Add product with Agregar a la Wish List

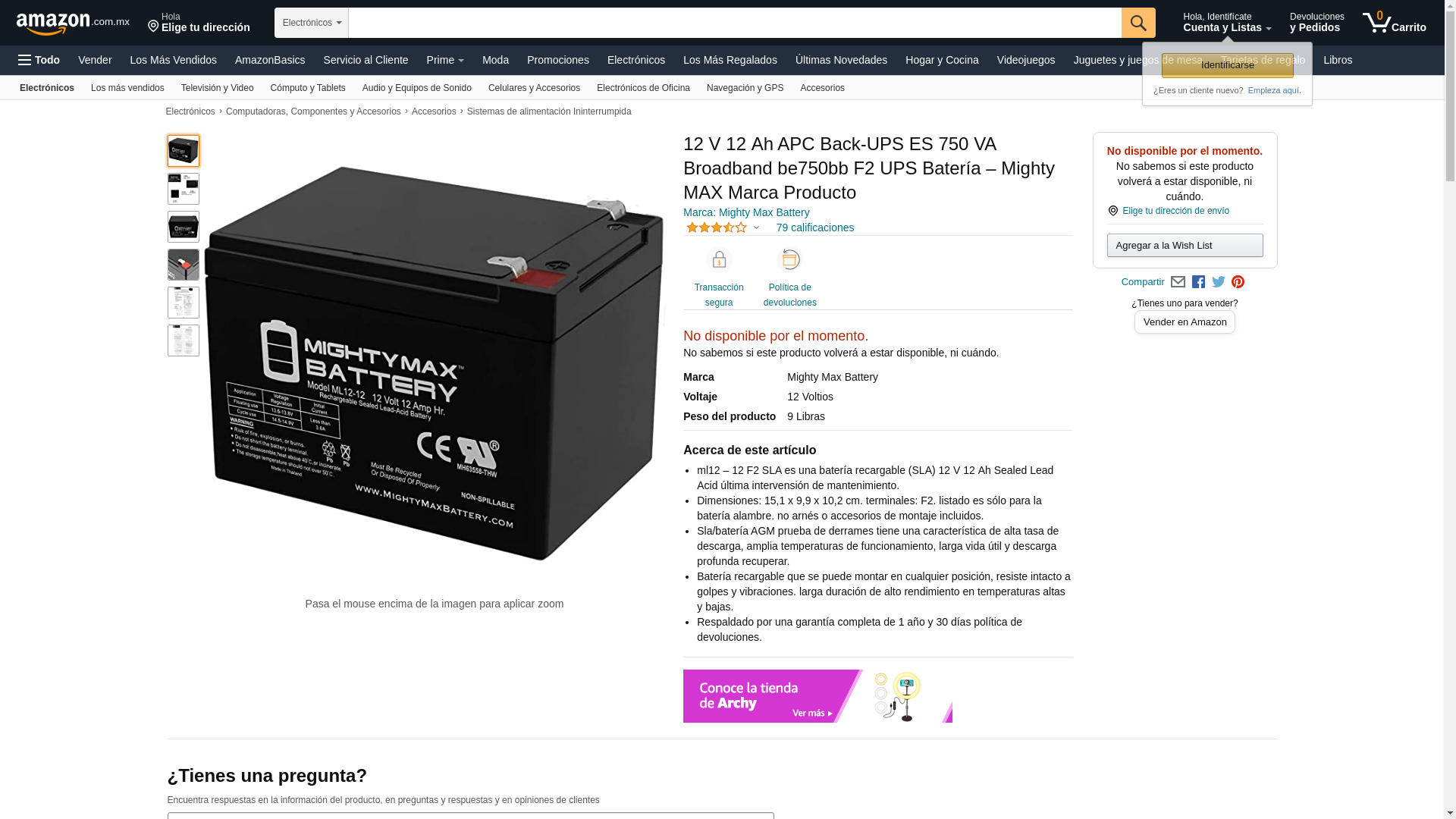[x=1185, y=245]
